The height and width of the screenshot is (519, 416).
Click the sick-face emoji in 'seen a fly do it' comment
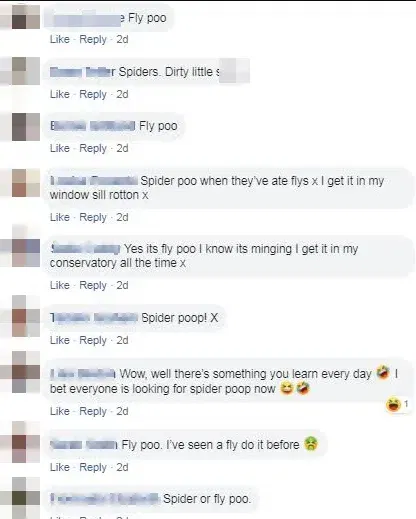tap(311, 444)
